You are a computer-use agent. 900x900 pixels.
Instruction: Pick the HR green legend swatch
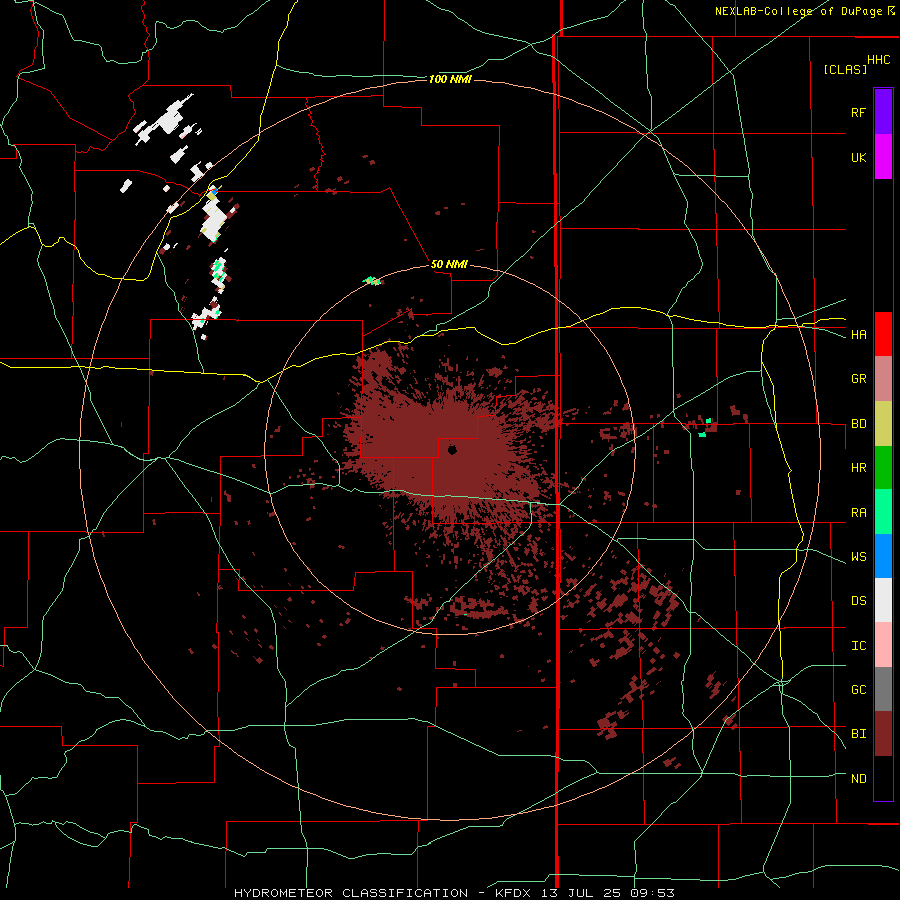[883, 468]
